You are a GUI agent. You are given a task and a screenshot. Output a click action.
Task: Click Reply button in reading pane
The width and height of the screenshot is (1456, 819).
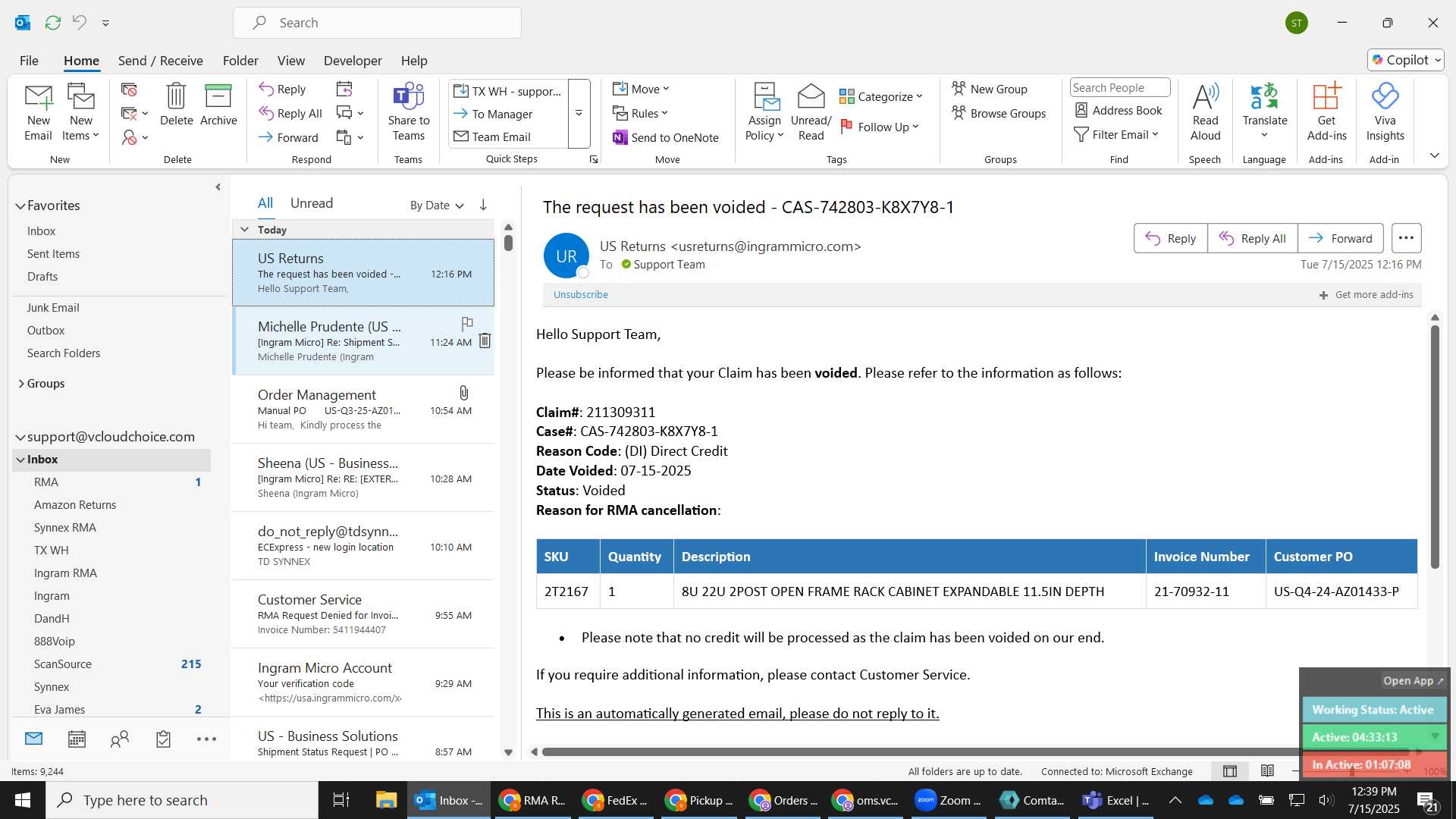(x=1171, y=238)
